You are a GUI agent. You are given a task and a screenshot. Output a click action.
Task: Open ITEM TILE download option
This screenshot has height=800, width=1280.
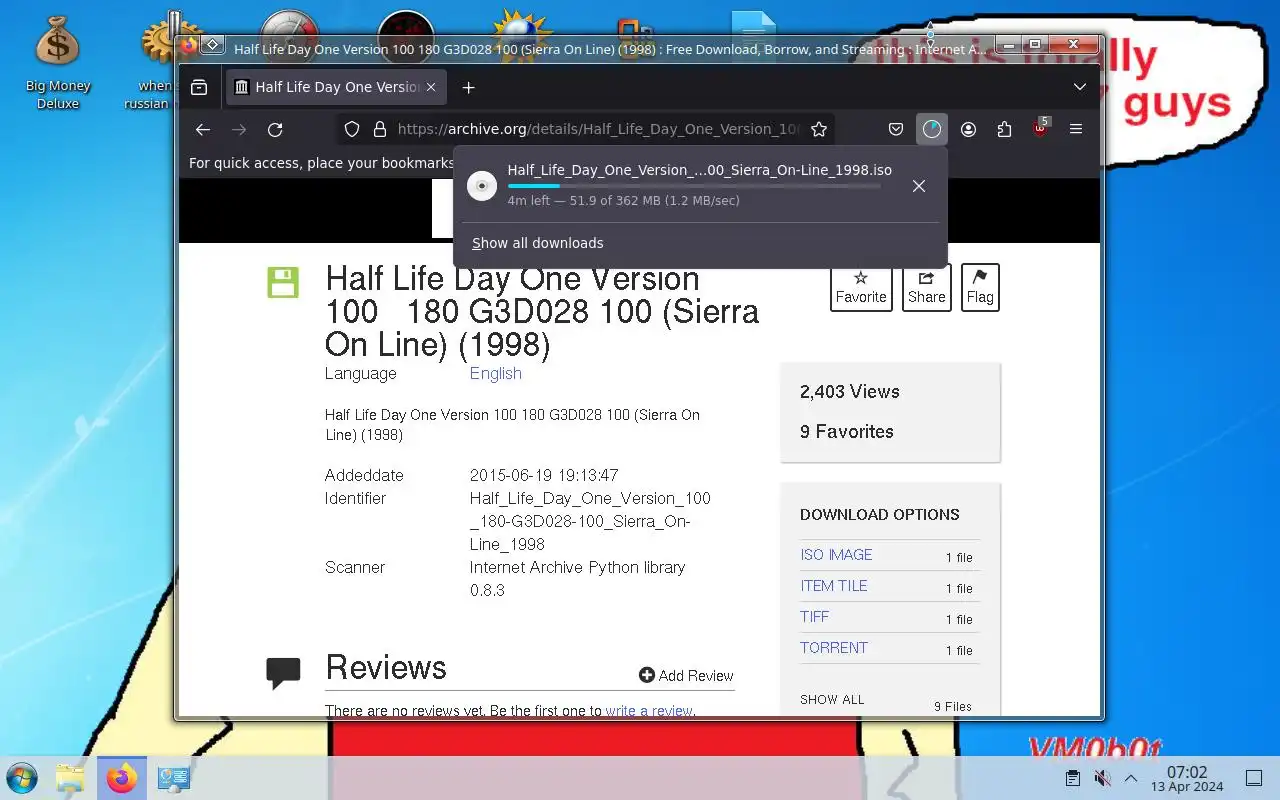(834, 586)
